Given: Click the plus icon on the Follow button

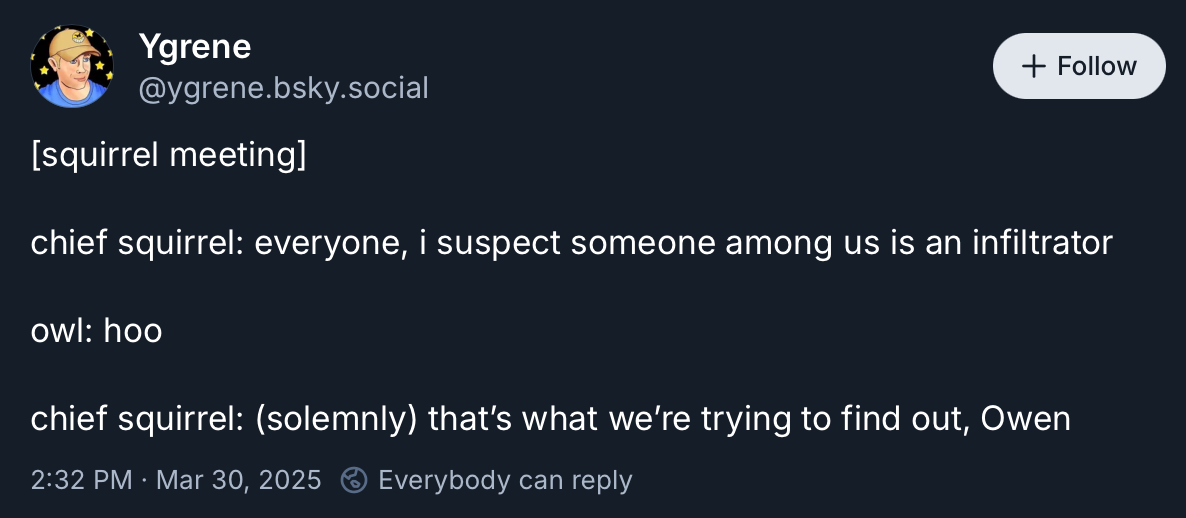Looking at the screenshot, I should pyautogui.click(x=1033, y=66).
